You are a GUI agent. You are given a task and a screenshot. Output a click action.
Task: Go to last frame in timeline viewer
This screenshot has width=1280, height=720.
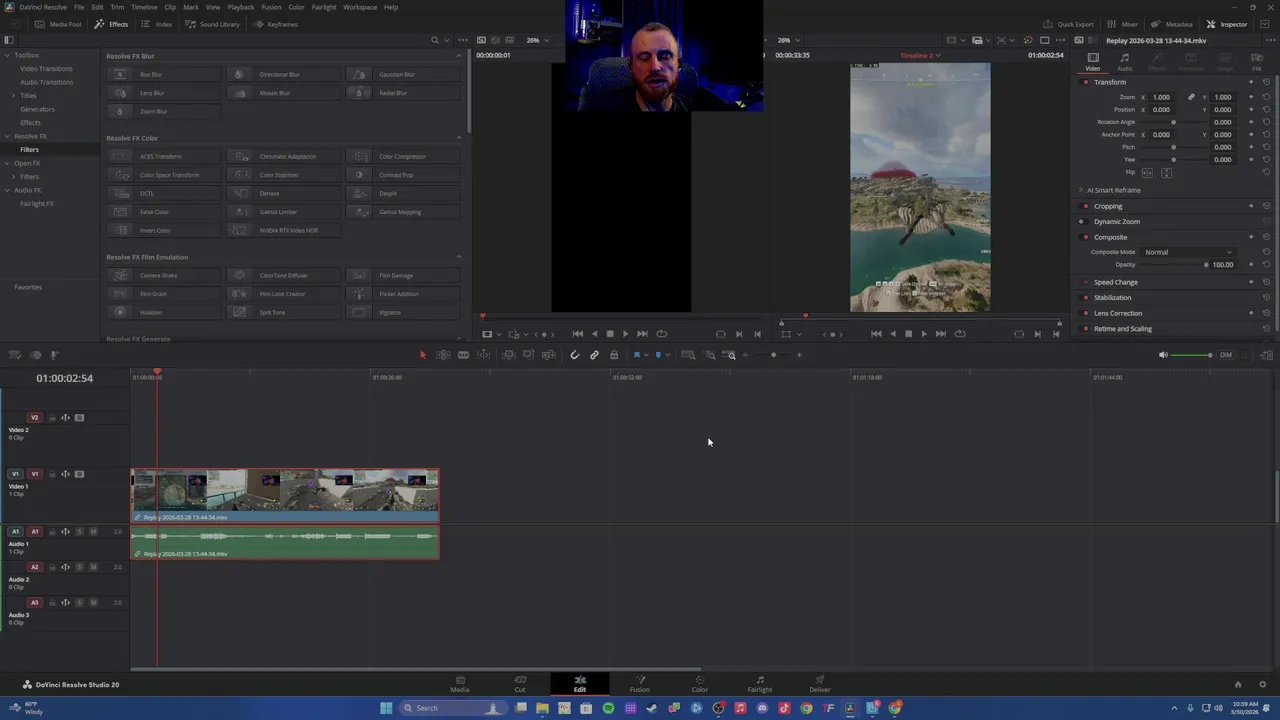tap(940, 334)
